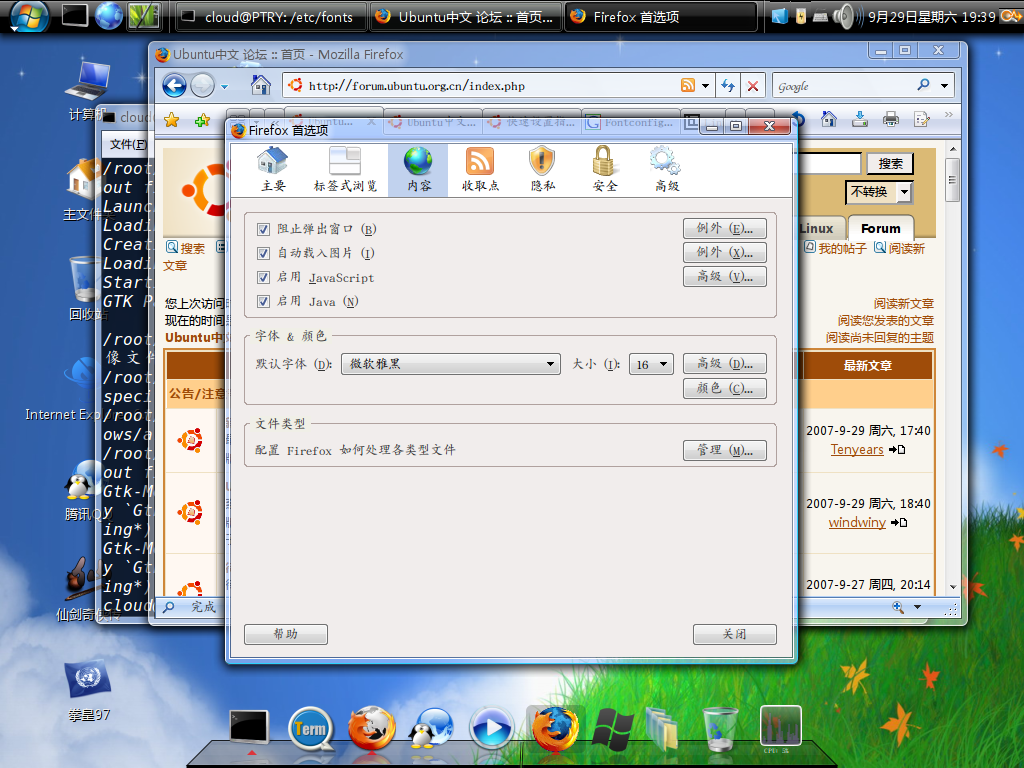
Task: Open the windwiny user link on the forum
Action: pos(857,522)
